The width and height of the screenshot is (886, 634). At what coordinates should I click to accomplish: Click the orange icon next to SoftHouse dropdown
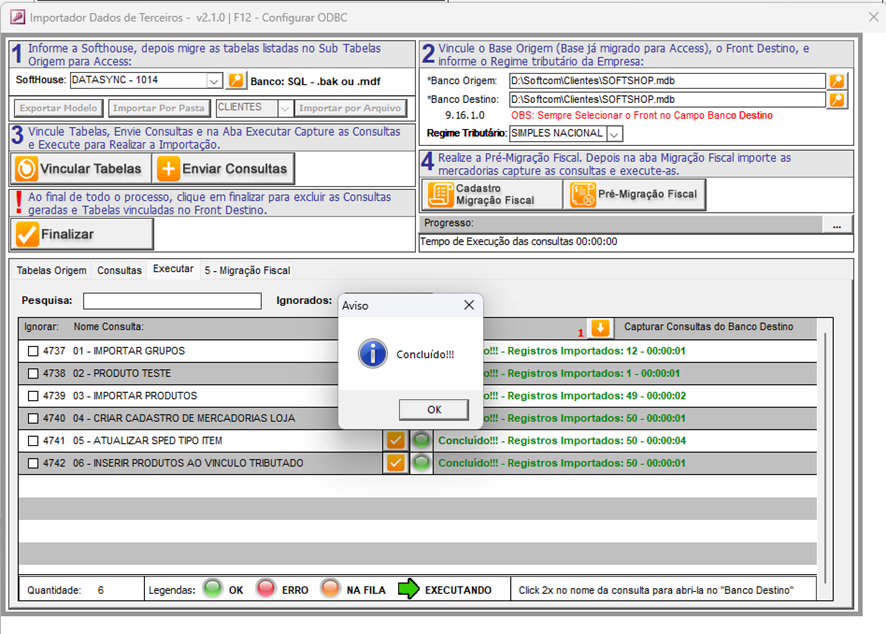(236, 80)
